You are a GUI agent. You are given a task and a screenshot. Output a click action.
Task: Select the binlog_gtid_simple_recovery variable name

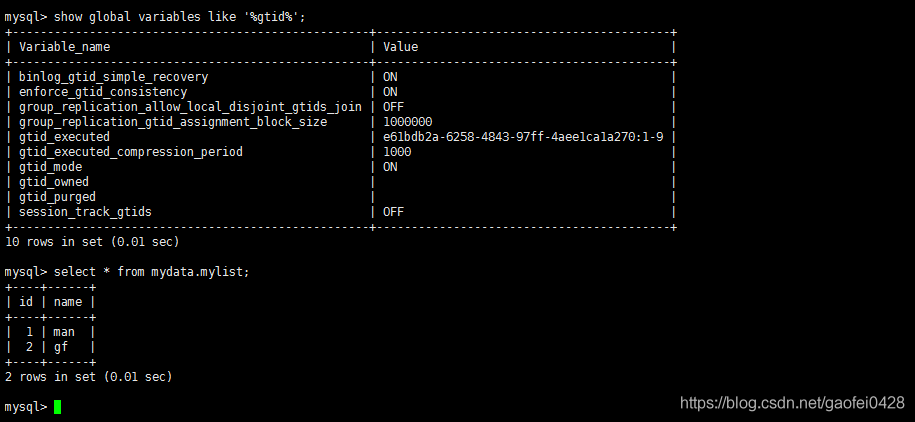[x=113, y=76]
